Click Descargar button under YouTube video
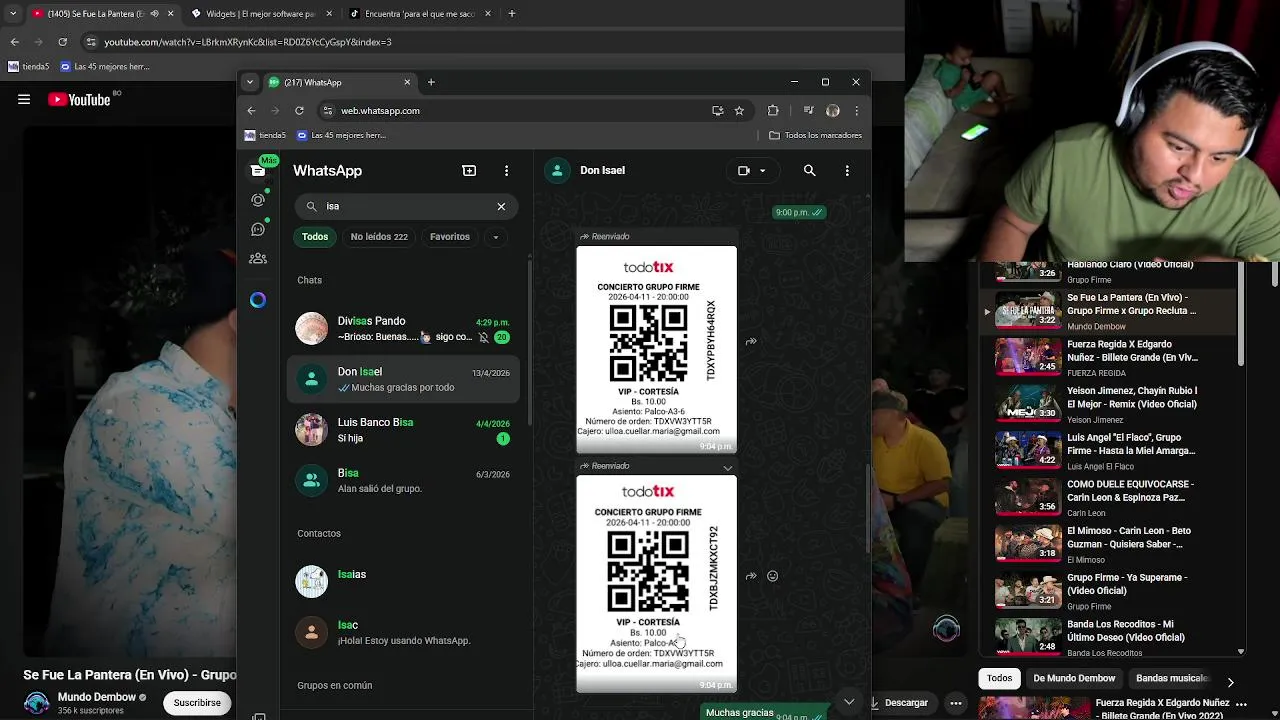Viewport: 1280px width, 720px height. [x=901, y=703]
